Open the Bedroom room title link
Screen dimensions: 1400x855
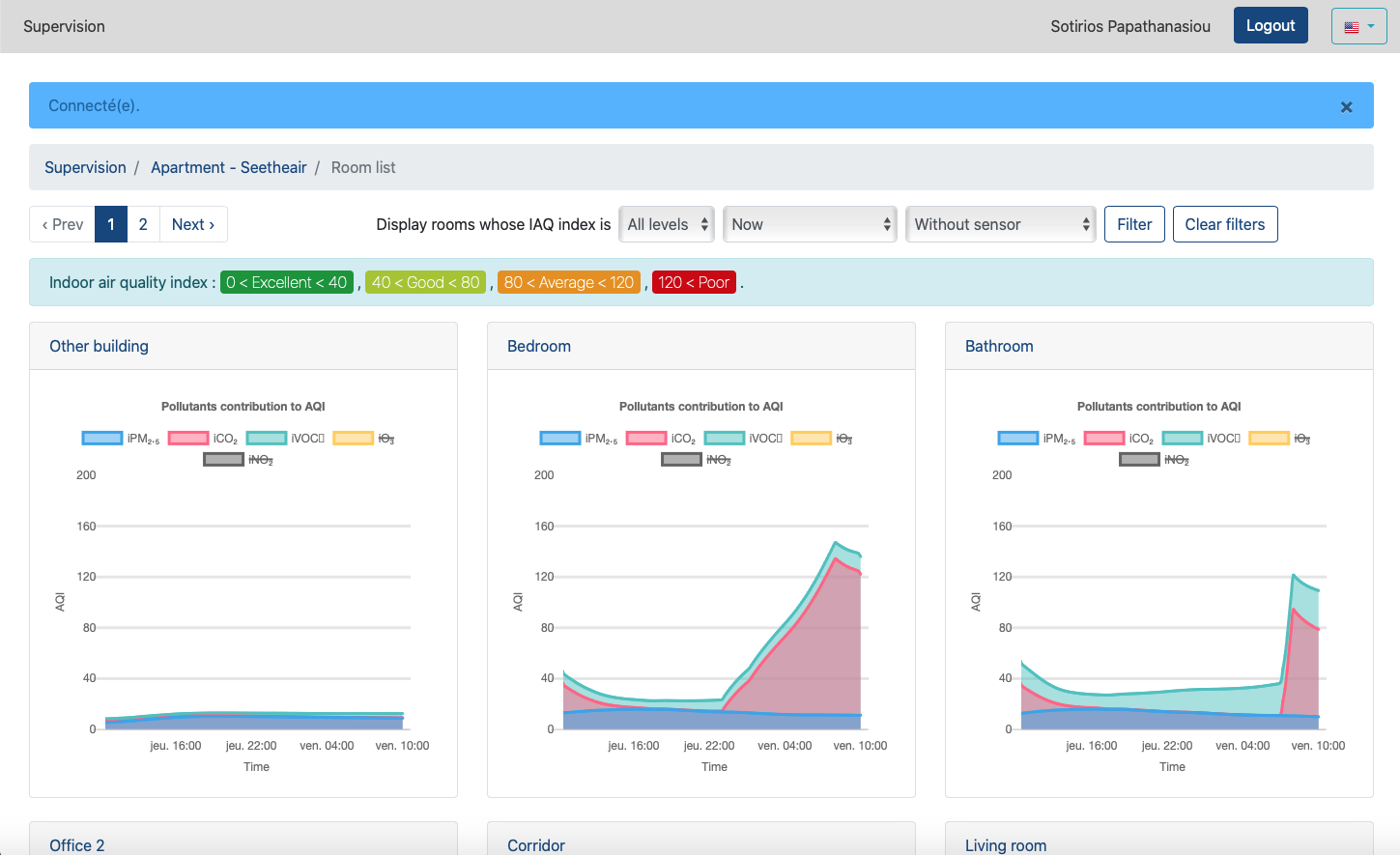pos(538,346)
